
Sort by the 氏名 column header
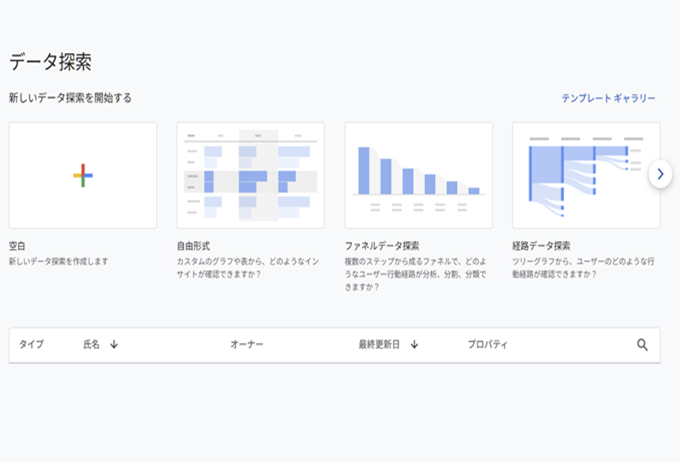click(x=92, y=344)
